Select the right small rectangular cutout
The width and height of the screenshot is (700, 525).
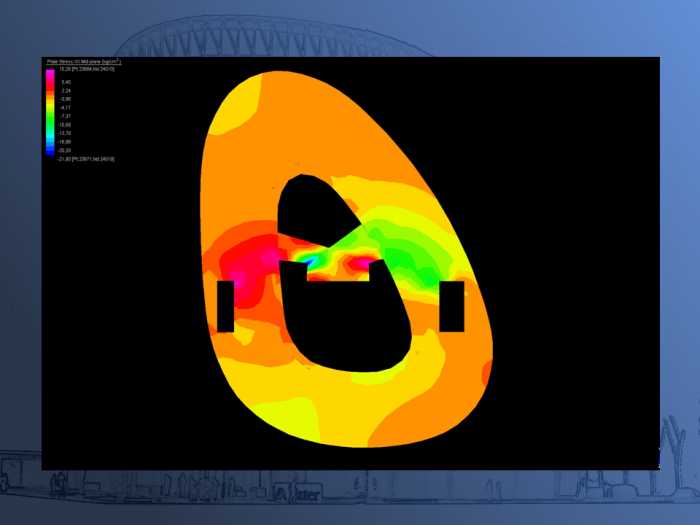point(452,306)
